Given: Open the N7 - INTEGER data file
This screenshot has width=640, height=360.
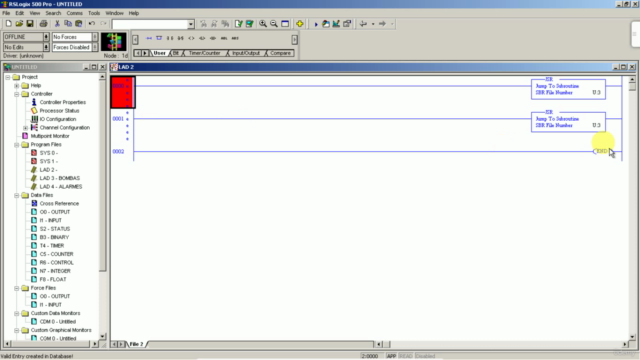Looking at the screenshot, I should tap(55, 271).
